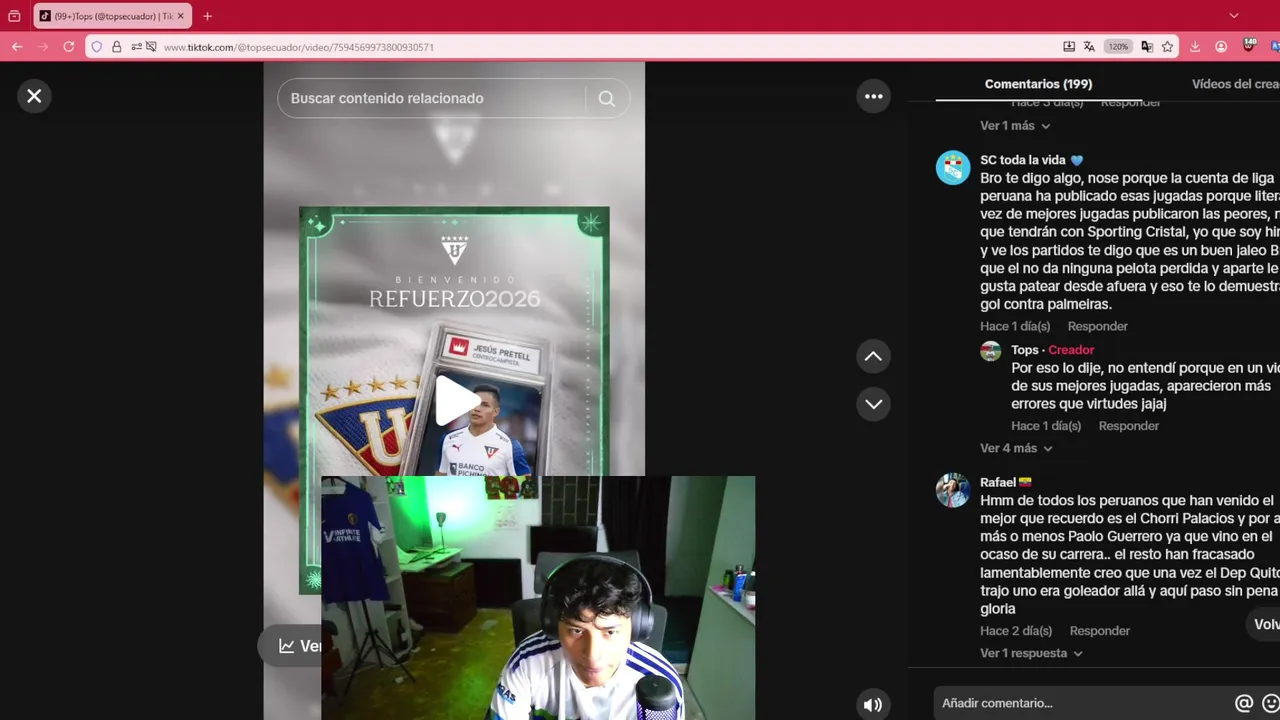Click the TikTok URL in address bar
This screenshot has height=720, width=1280.
[298, 47]
